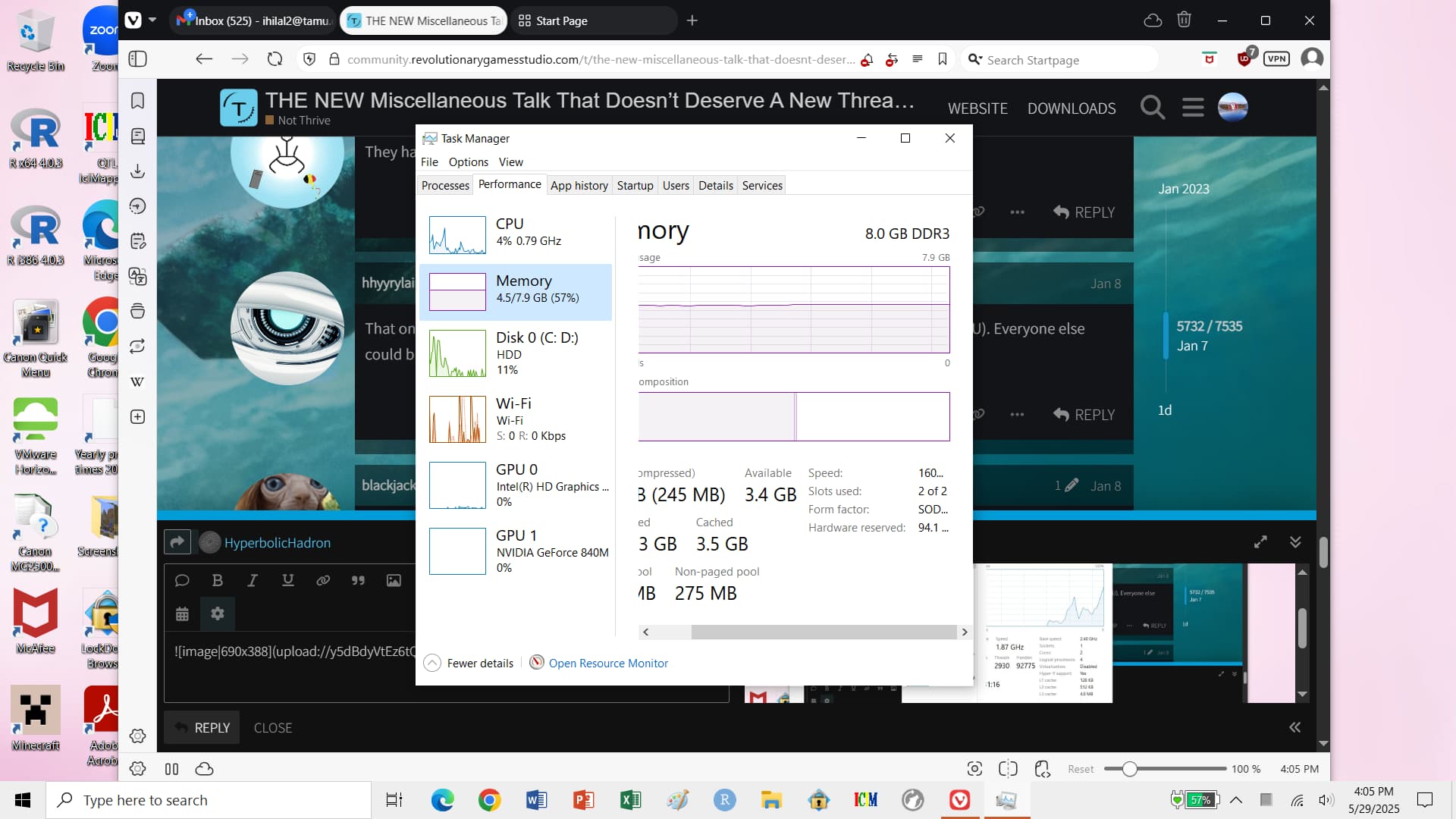Open the tab list dropdown arrow
This screenshot has width=1456, height=819.
pyautogui.click(x=152, y=20)
